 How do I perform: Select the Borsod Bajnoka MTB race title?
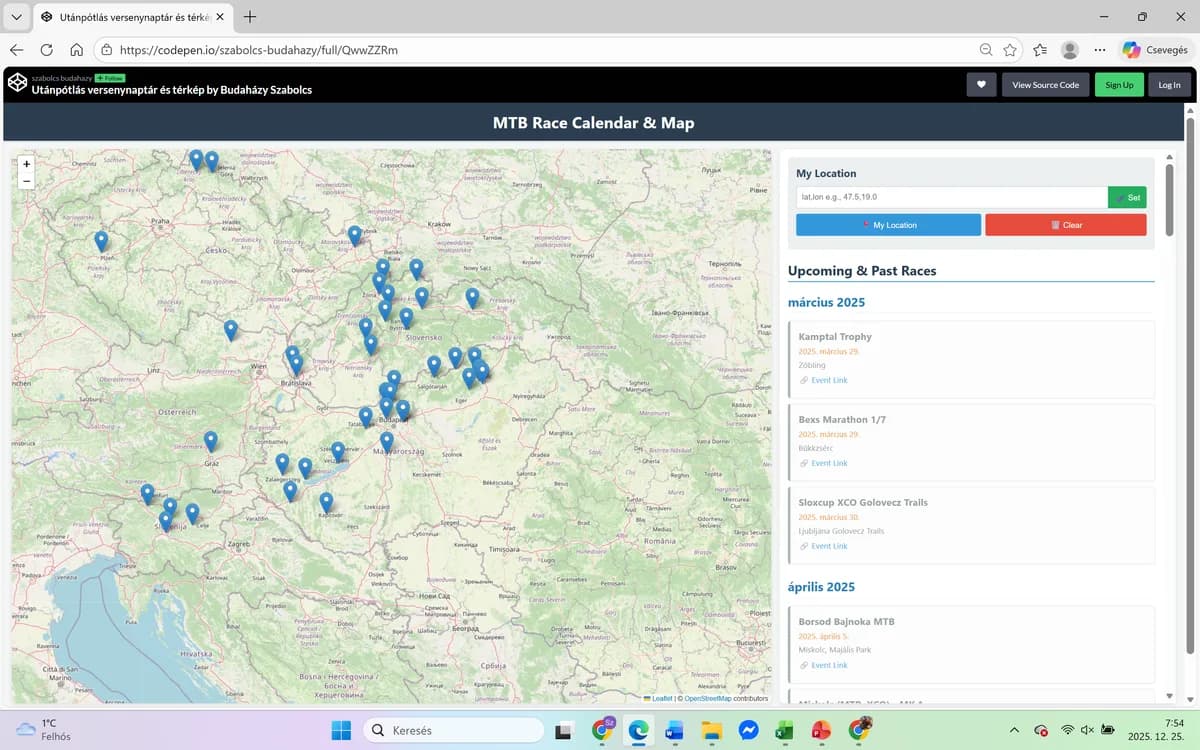(846, 622)
